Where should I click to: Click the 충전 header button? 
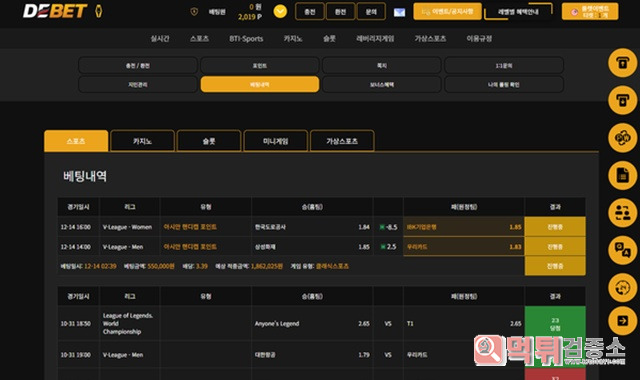pyautogui.click(x=310, y=11)
